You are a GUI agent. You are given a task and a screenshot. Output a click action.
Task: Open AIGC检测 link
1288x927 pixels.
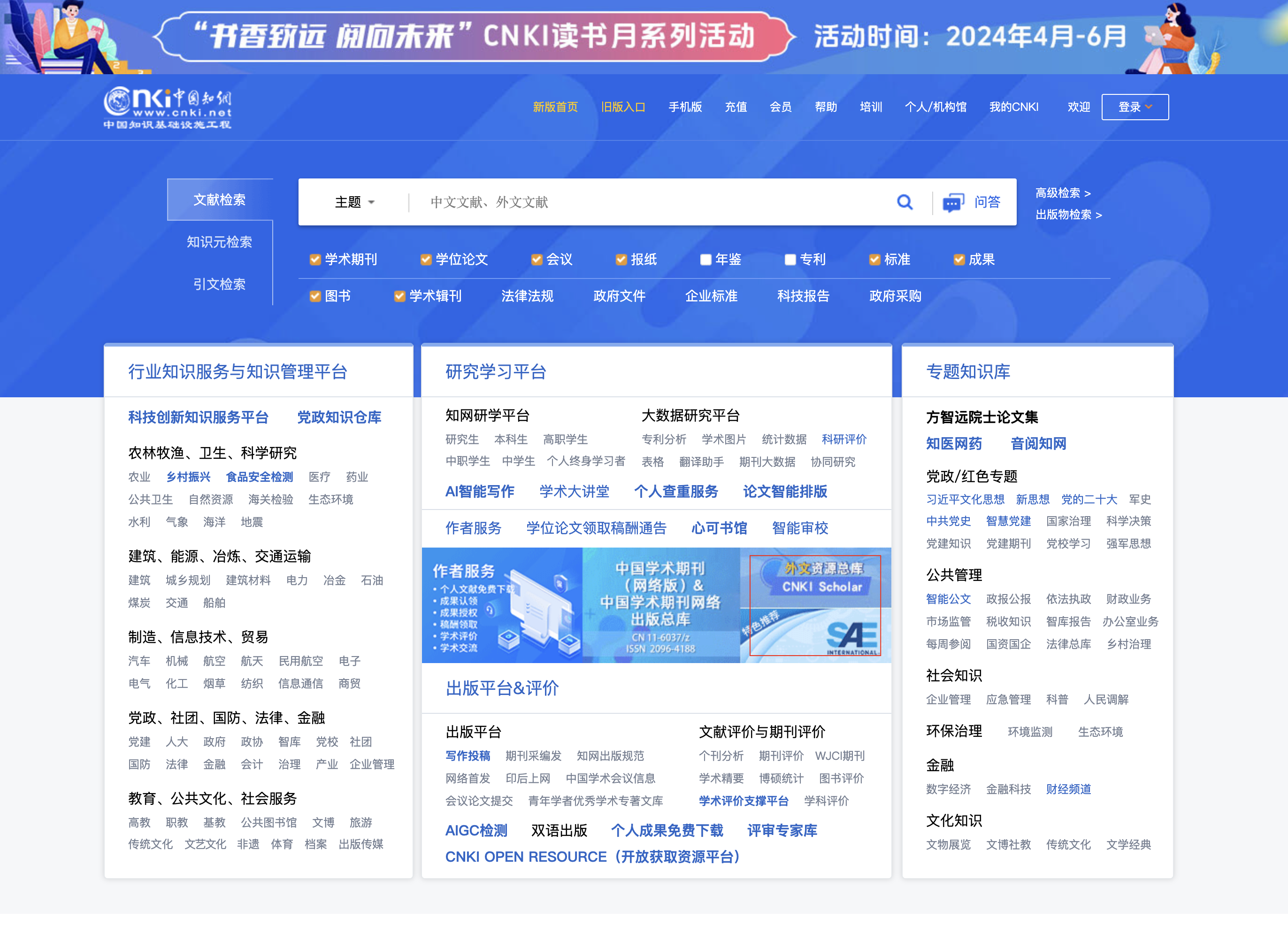click(x=476, y=830)
